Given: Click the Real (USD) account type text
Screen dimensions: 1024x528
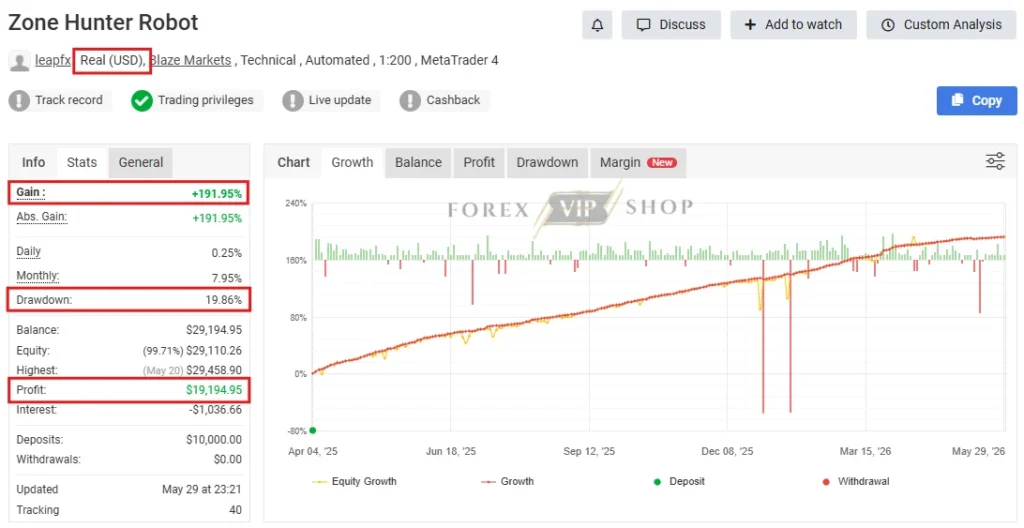Looking at the screenshot, I should 112,60.
